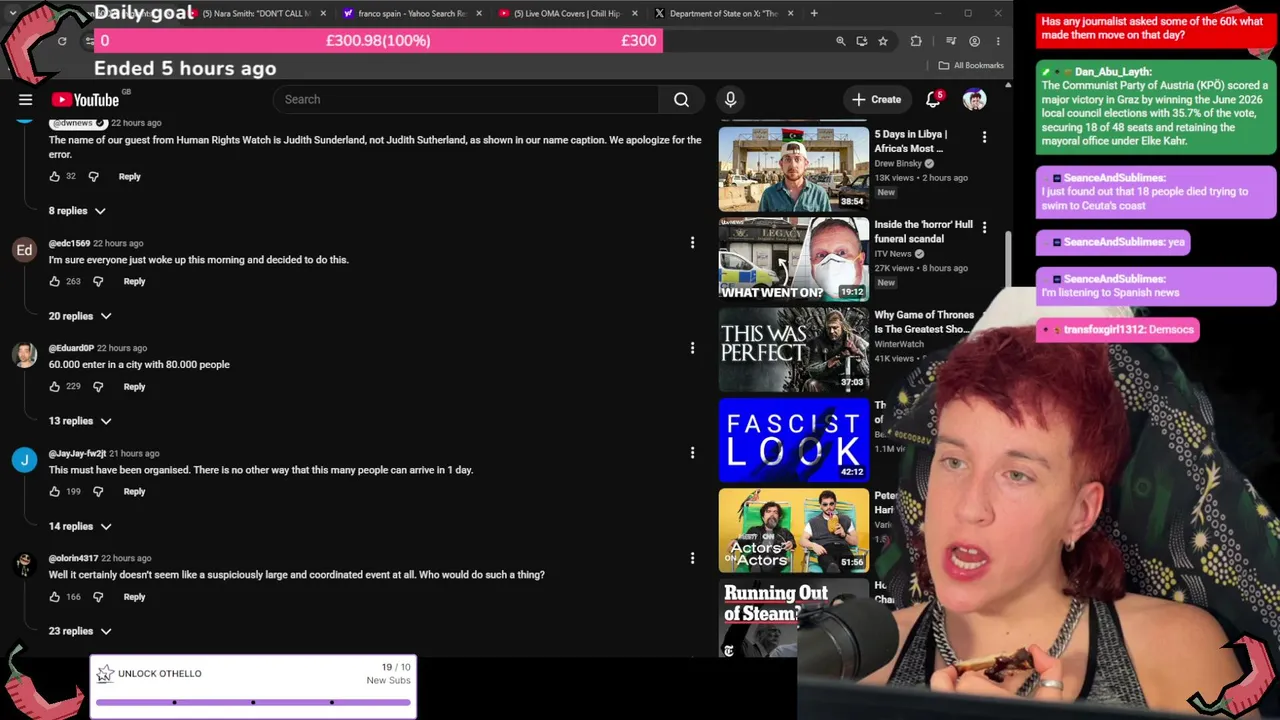The height and width of the screenshot is (720, 1280).
Task: Open the options menu for Hull funeral scandal video
Action: 984,228
